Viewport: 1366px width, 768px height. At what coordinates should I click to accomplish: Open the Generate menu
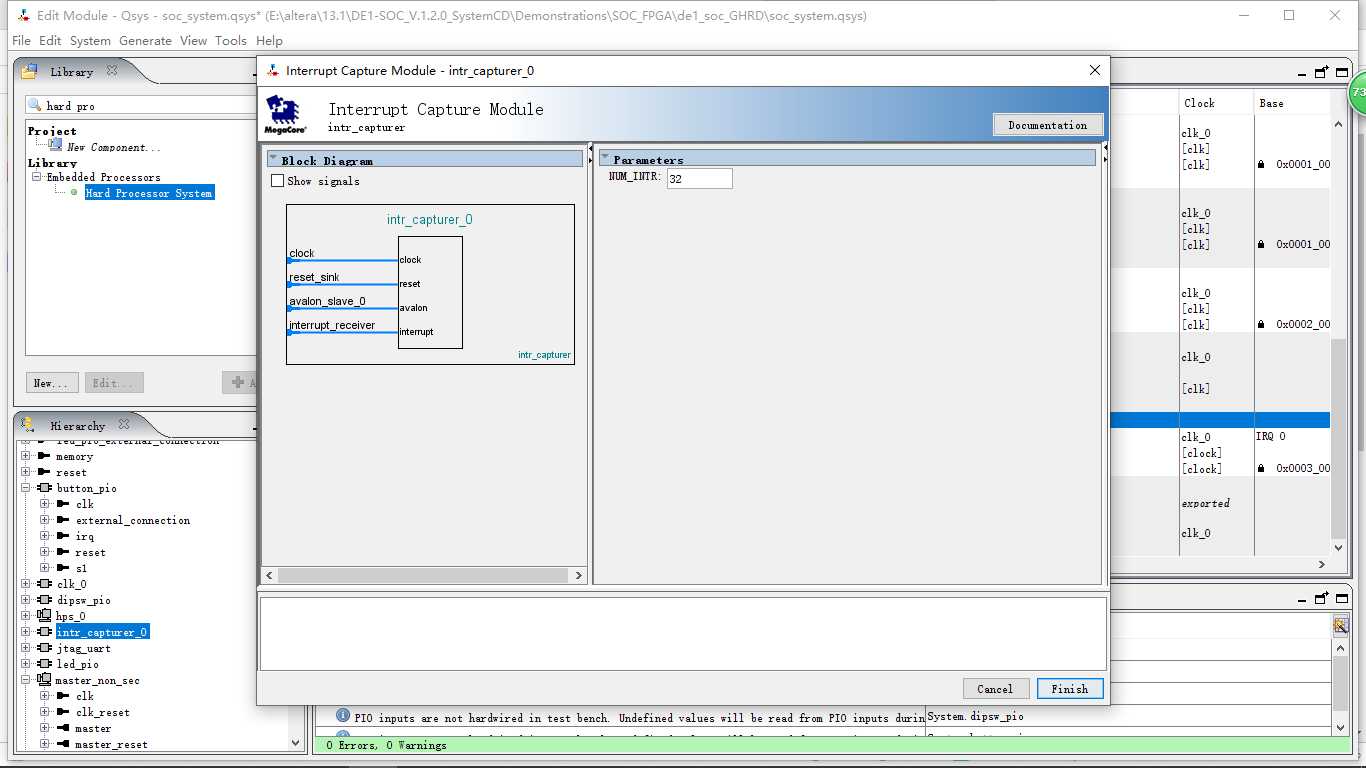145,41
